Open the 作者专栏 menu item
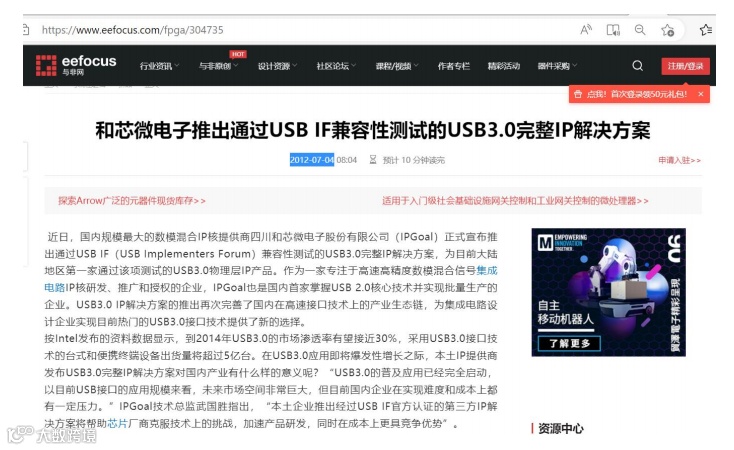The image size is (734, 450). [453, 66]
